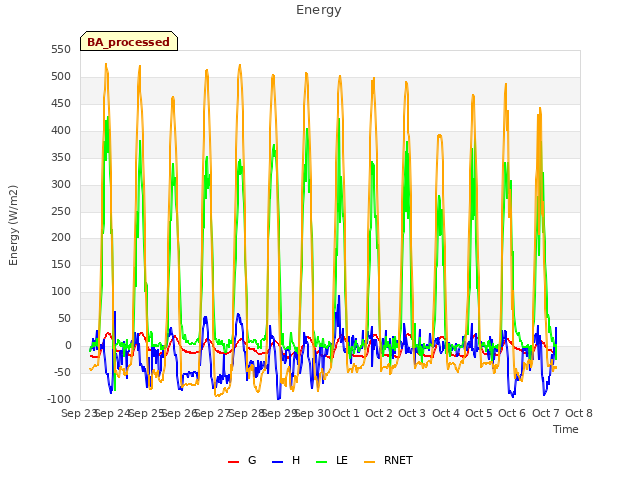Click the Oct 5 x-axis tick label
Viewport: 640px width, 480px height.
point(479,413)
